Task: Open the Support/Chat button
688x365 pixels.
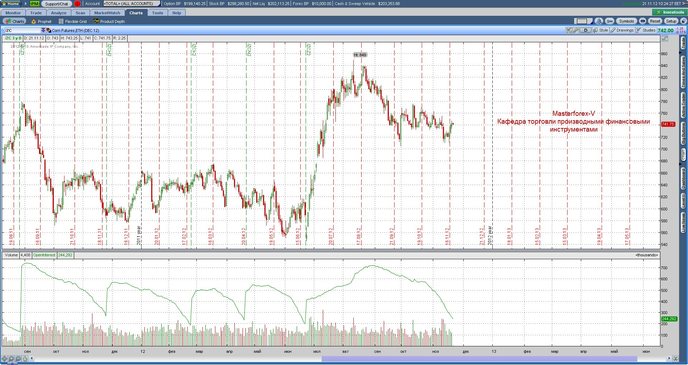Action: coord(56,4)
